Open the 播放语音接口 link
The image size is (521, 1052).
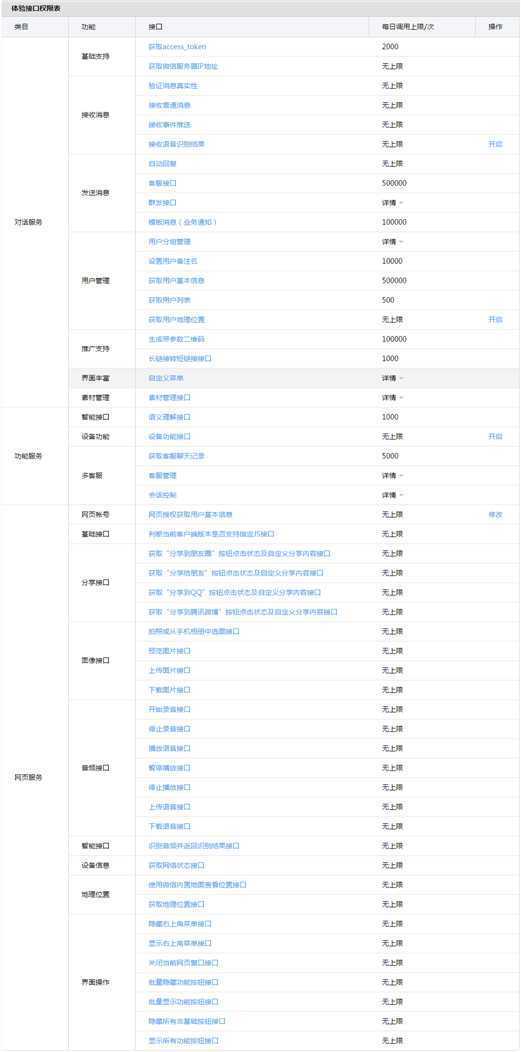pyautogui.click(x=169, y=748)
